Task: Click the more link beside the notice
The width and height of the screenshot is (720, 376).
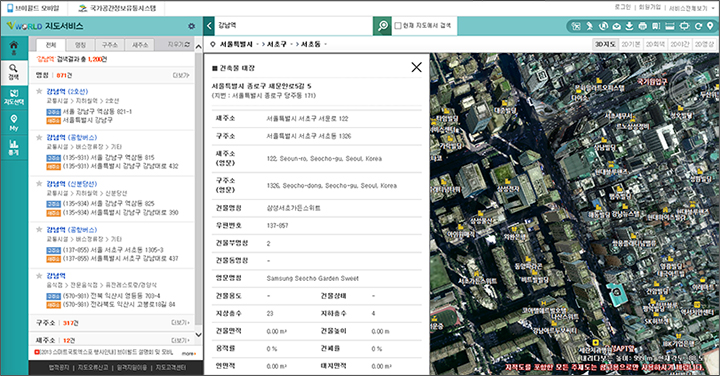Action: click(189, 353)
